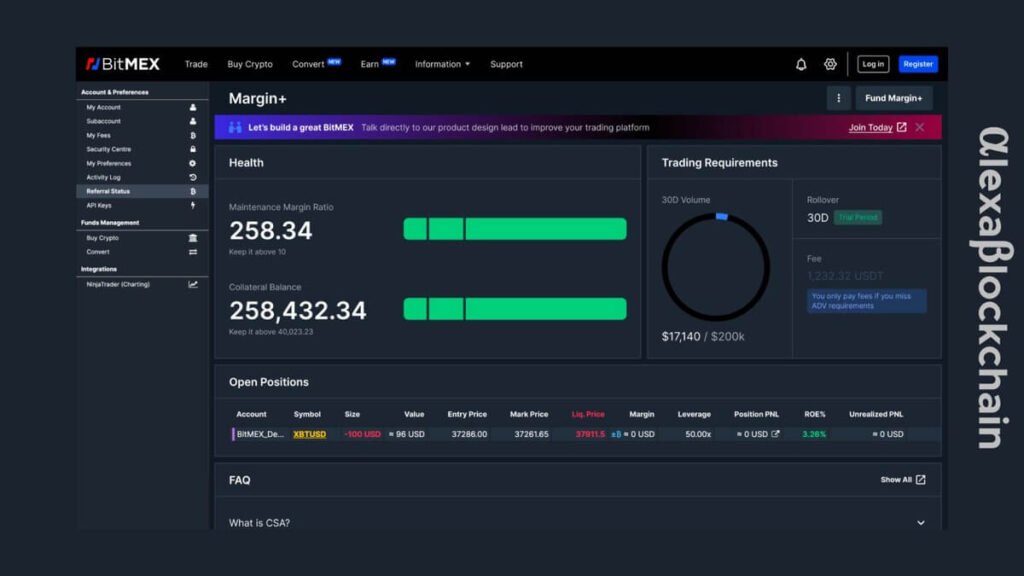Click the NinjaTrader chart icon
The image size is (1024, 576).
click(193, 284)
